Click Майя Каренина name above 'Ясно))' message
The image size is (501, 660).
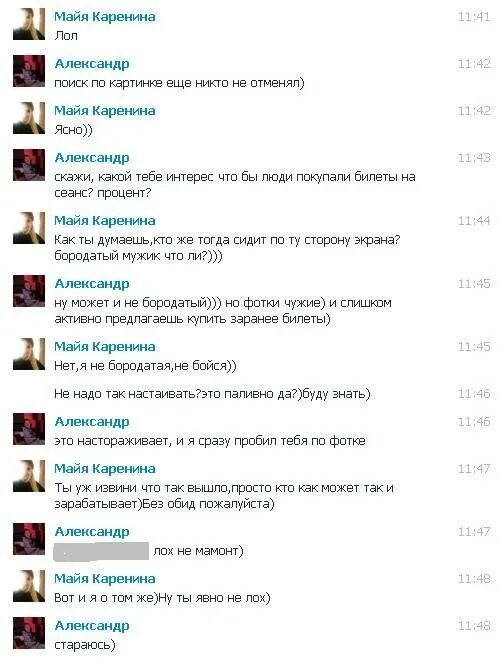[104, 111]
